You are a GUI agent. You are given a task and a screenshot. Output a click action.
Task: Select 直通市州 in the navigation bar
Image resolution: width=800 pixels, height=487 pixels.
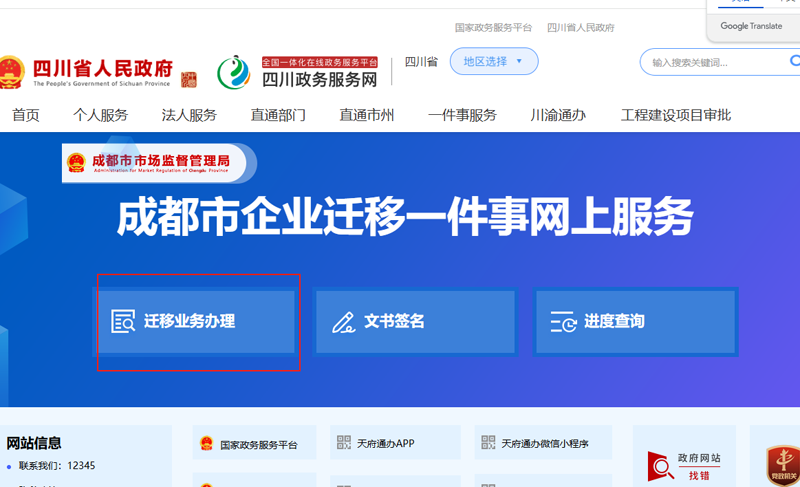pos(367,115)
